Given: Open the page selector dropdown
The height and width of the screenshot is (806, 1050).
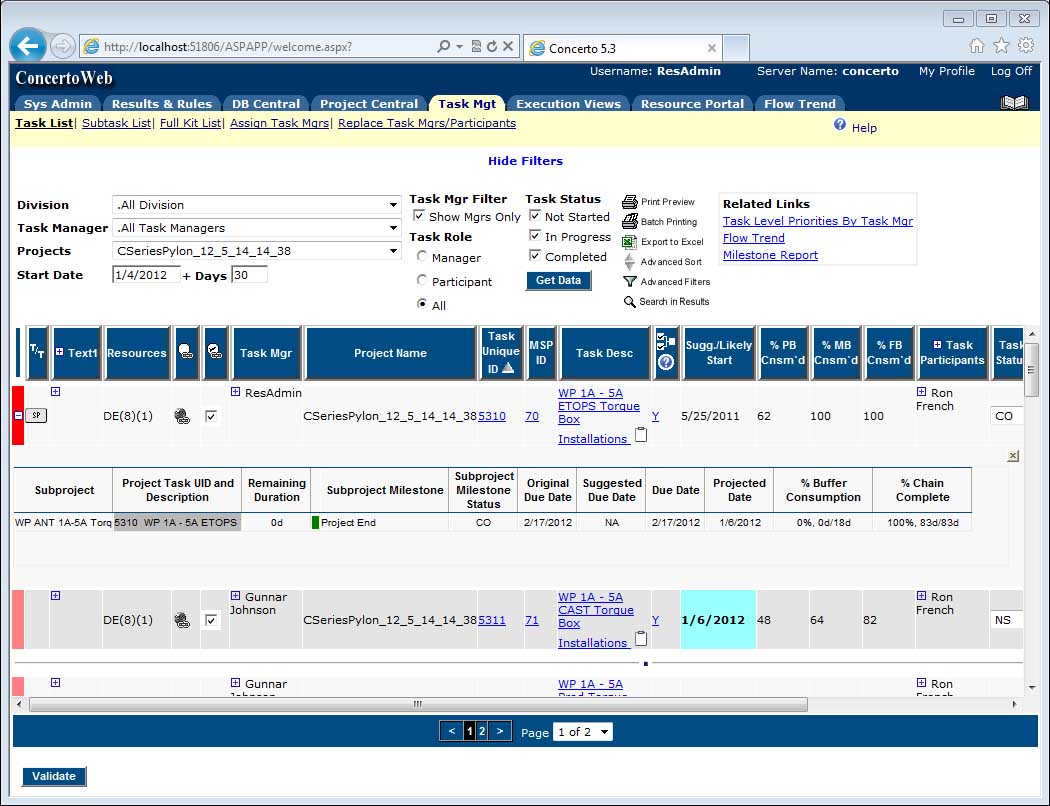Looking at the screenshot, I should click(584, 732).
